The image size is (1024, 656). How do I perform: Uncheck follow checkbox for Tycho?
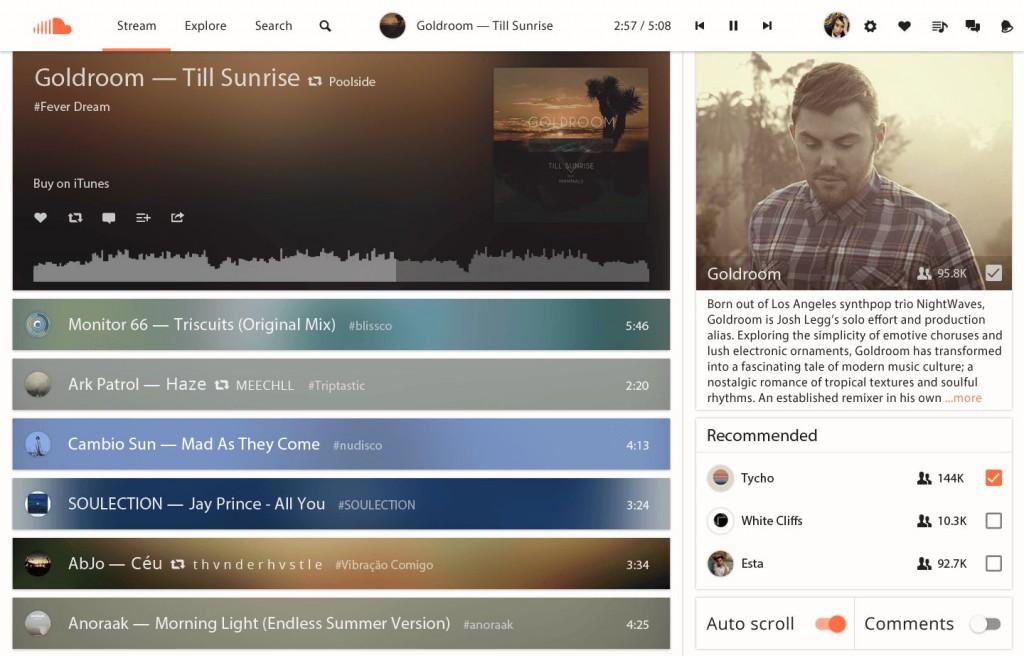point(993,478)
